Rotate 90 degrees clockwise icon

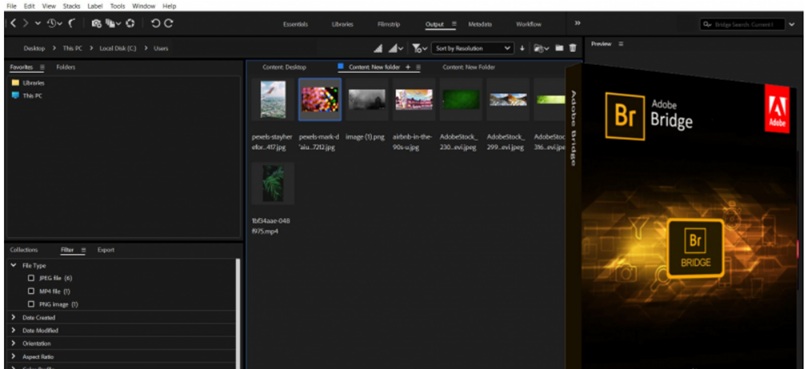tap(169, 23)
